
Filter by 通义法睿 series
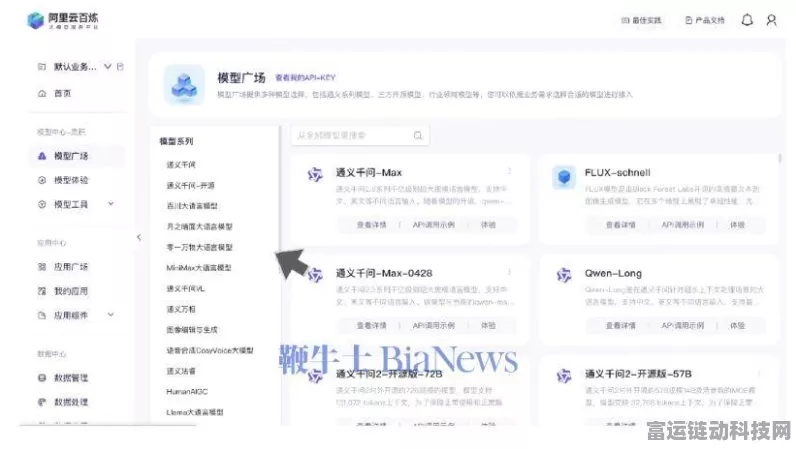(181, 371)
